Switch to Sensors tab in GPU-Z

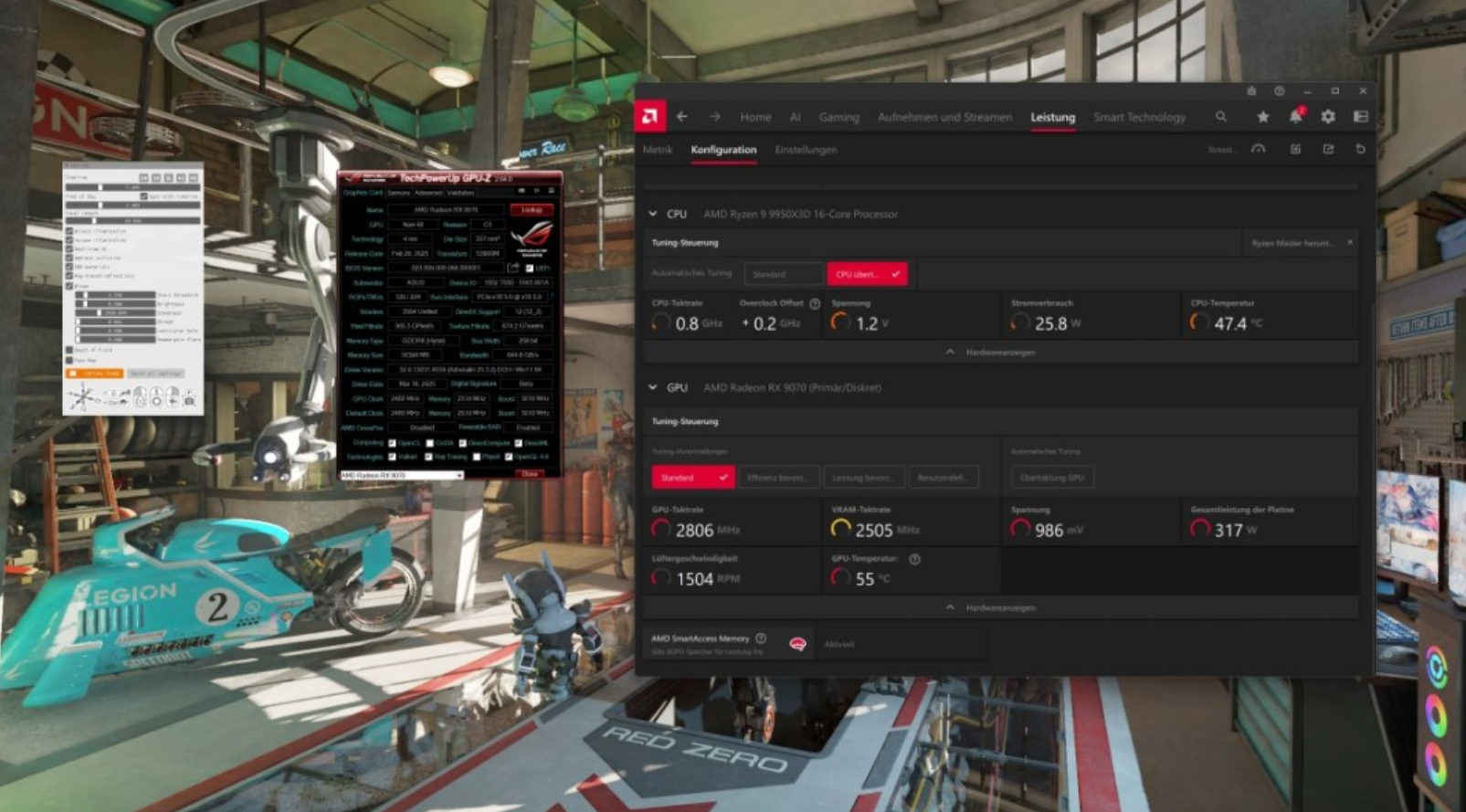(x=398, y=193)
